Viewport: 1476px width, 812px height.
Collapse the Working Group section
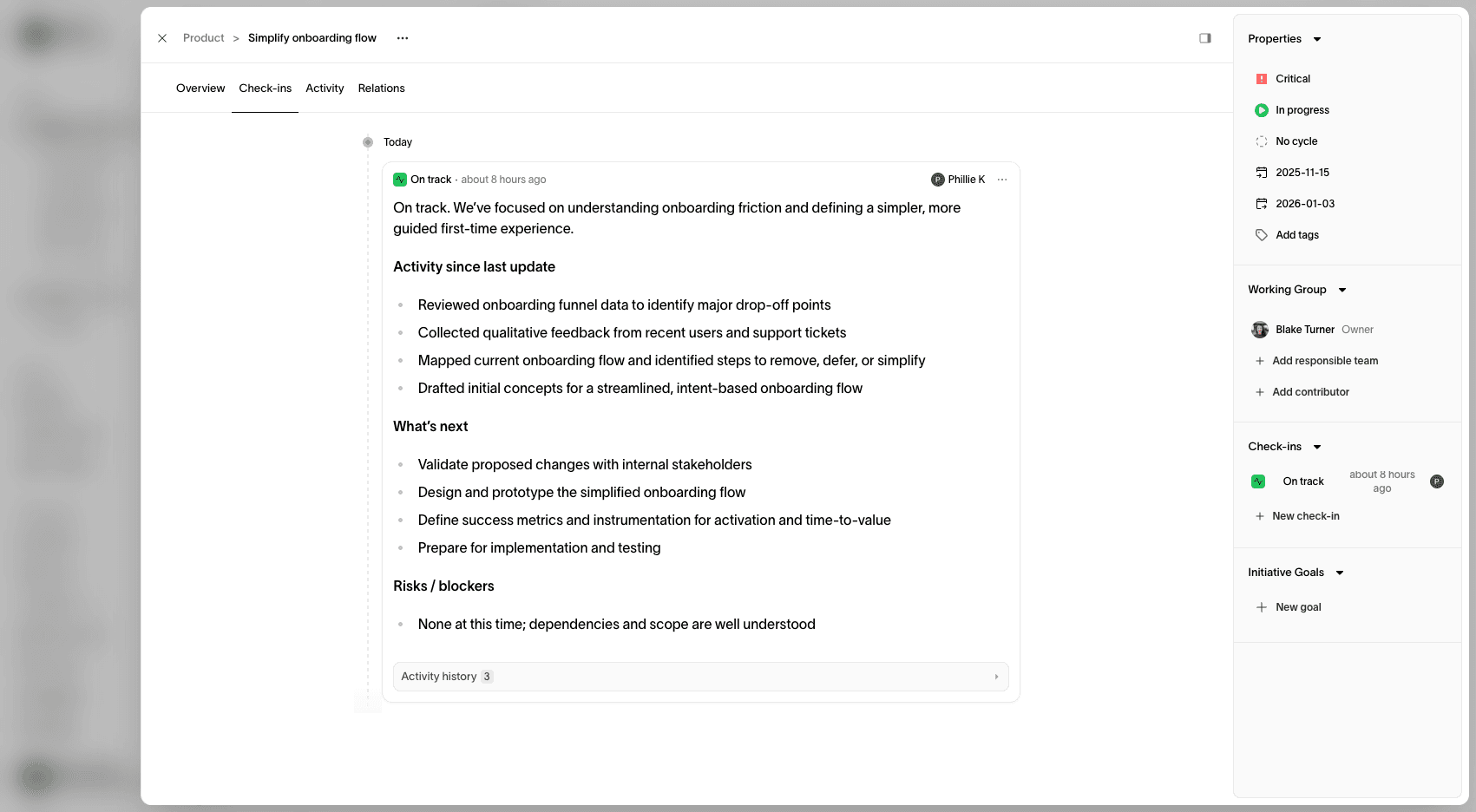[1342, 290]
